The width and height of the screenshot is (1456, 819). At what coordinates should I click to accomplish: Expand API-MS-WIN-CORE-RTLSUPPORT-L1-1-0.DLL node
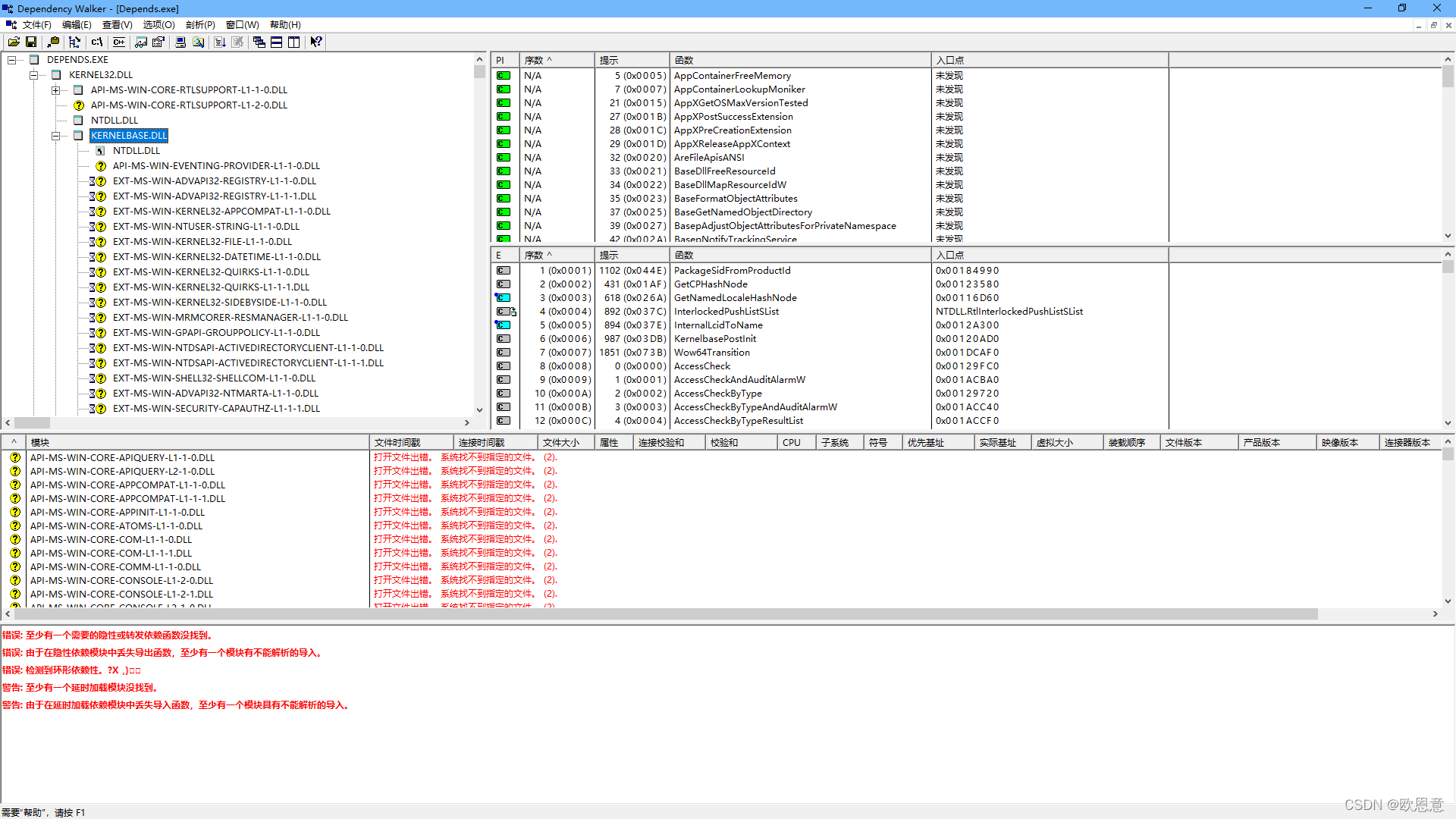coord(56,90)
